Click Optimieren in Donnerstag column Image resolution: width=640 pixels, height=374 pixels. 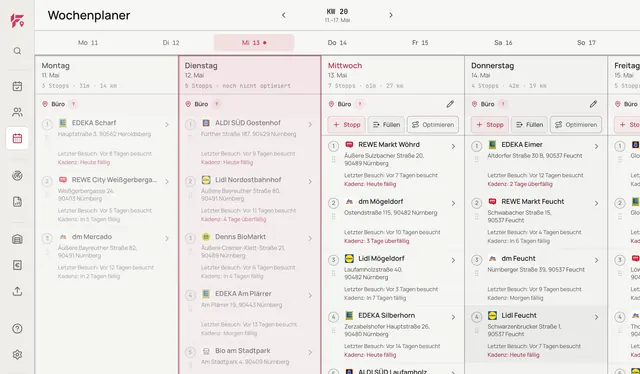(x=576, y=125)
